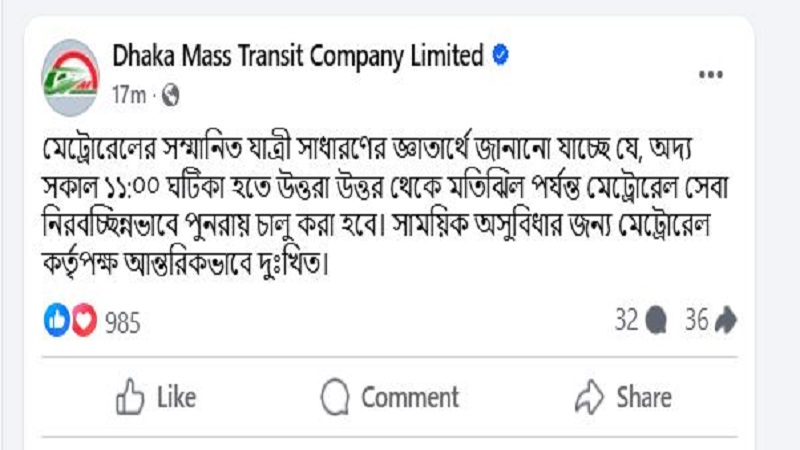Click the blue verified badge

tap(501, 56)
